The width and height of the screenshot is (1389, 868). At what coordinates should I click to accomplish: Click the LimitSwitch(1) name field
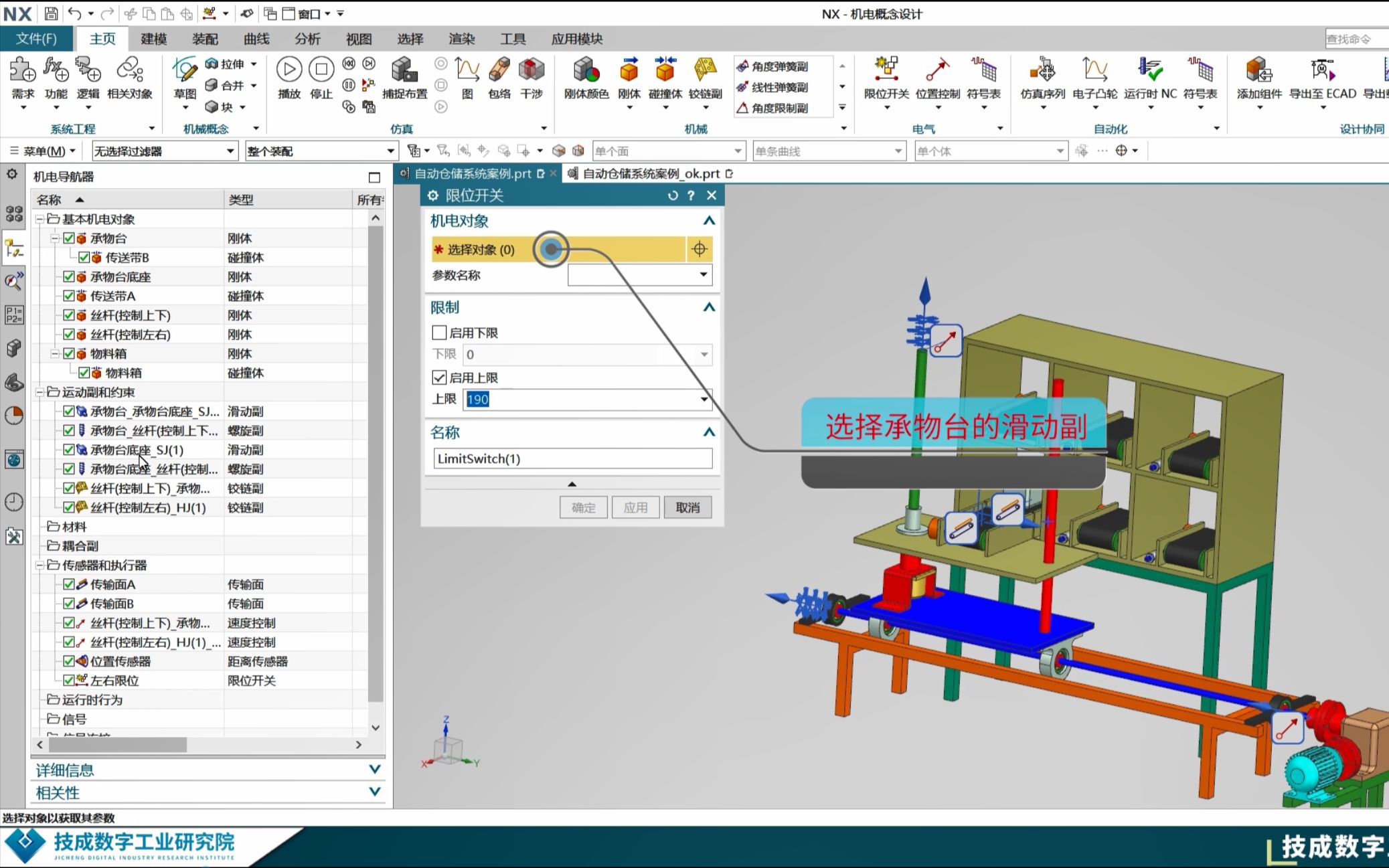572,458
